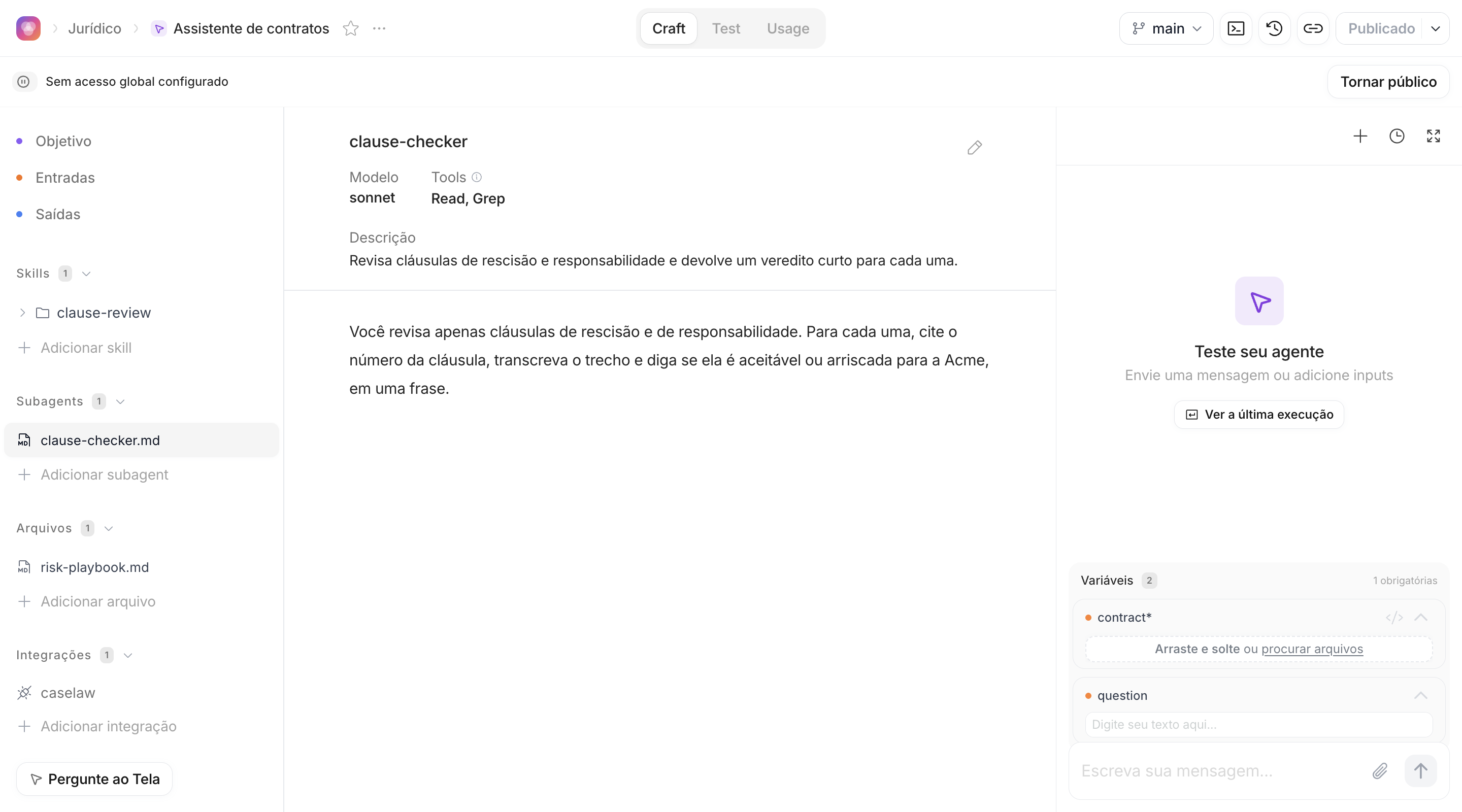Switch to the Usage tab
The image size is (1462, 812).
788,28
